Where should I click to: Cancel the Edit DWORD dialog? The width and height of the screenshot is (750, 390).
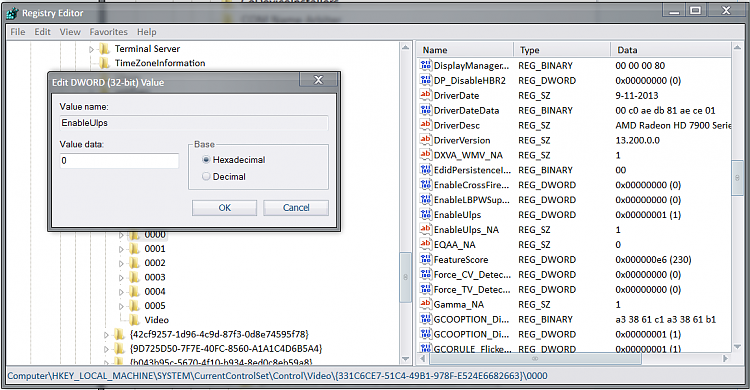[296, 208]
